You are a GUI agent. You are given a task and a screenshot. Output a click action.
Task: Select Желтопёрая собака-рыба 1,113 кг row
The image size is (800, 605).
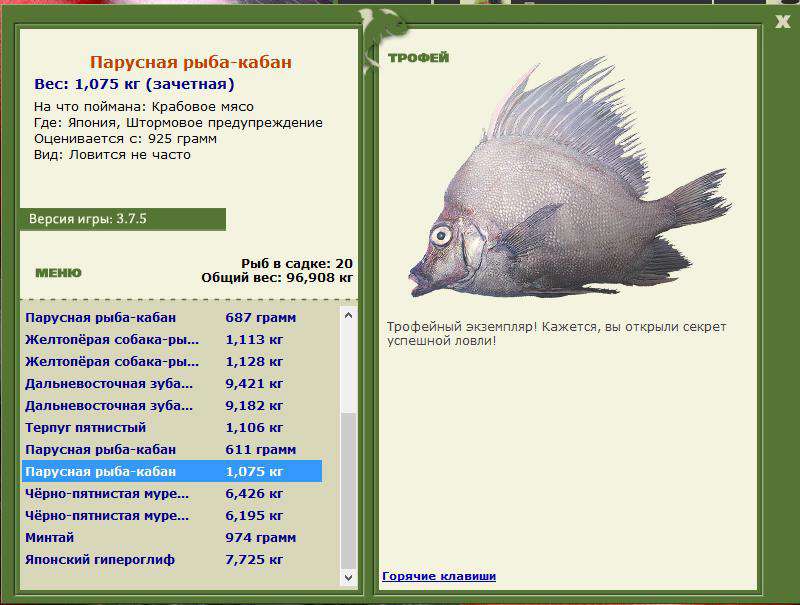(x=172, y=339)
